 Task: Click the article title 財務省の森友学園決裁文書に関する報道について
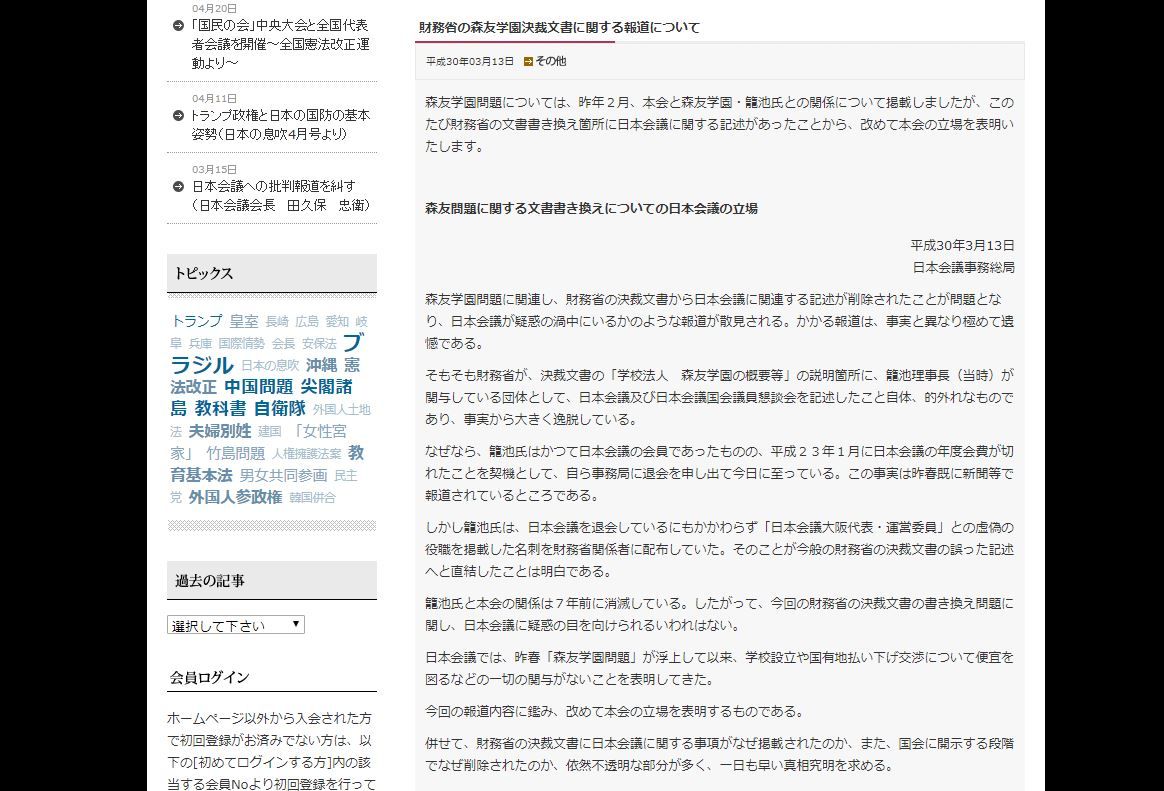(559, 27)
